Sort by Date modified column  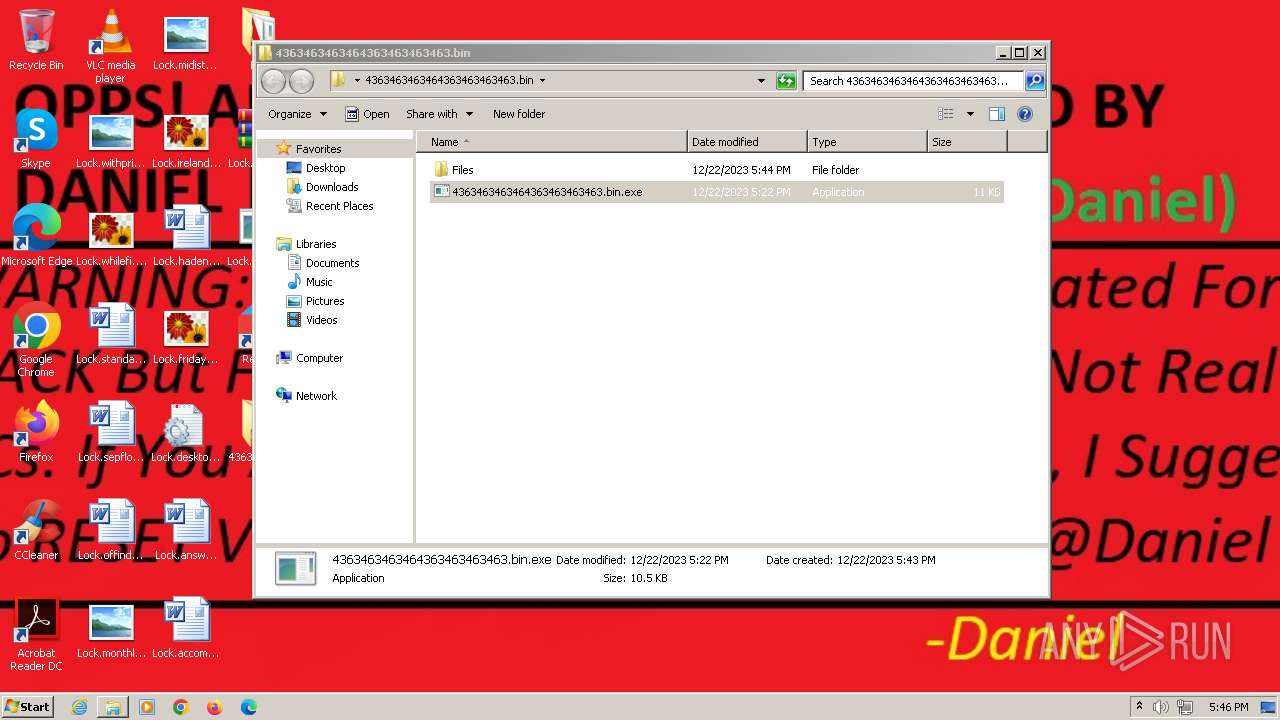747,142
